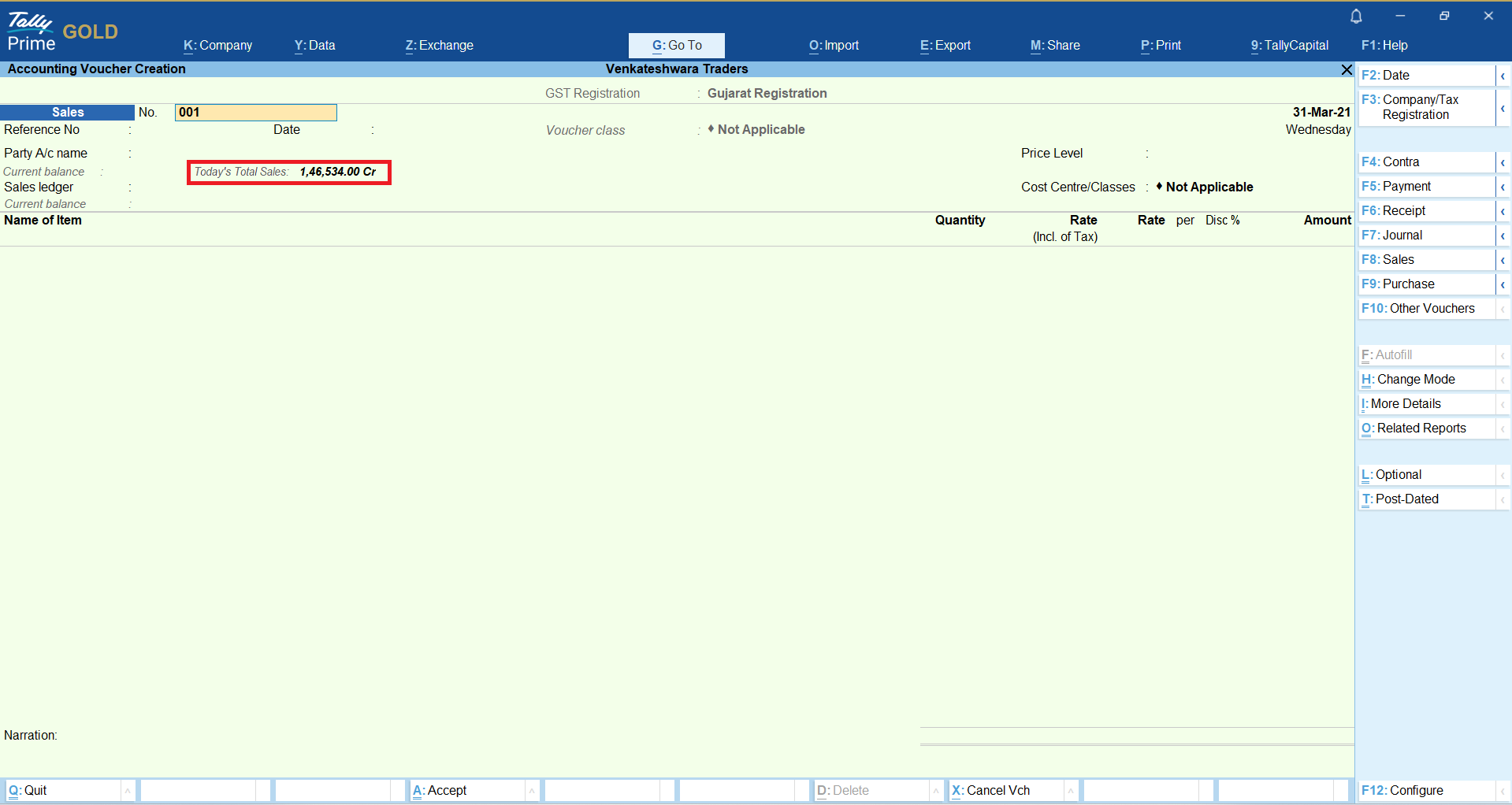Click the caret next to A: Accept

(532, 791)
